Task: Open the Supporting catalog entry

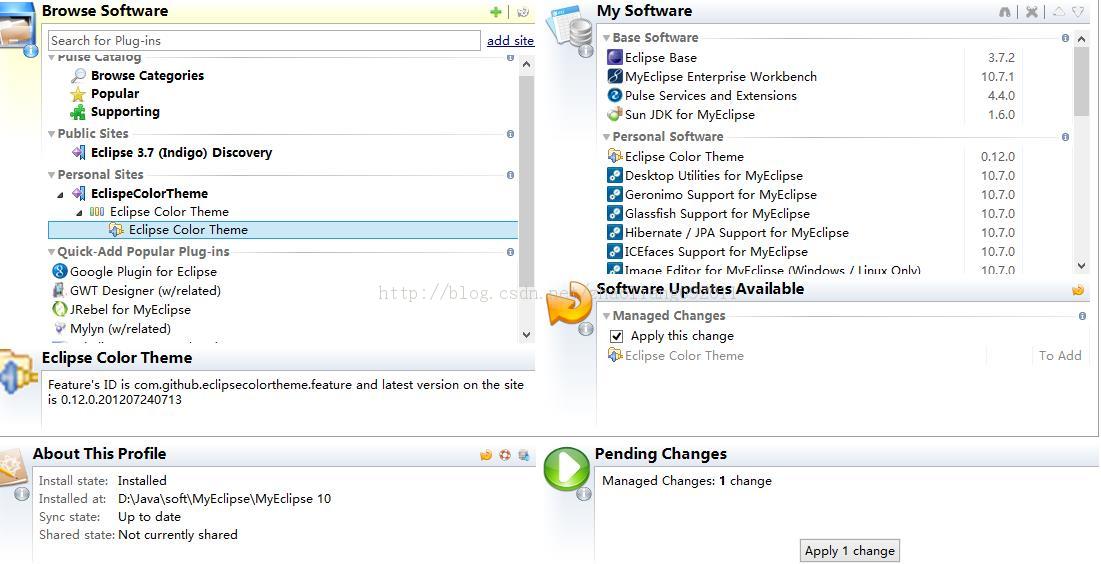Action: pos(125,112)
